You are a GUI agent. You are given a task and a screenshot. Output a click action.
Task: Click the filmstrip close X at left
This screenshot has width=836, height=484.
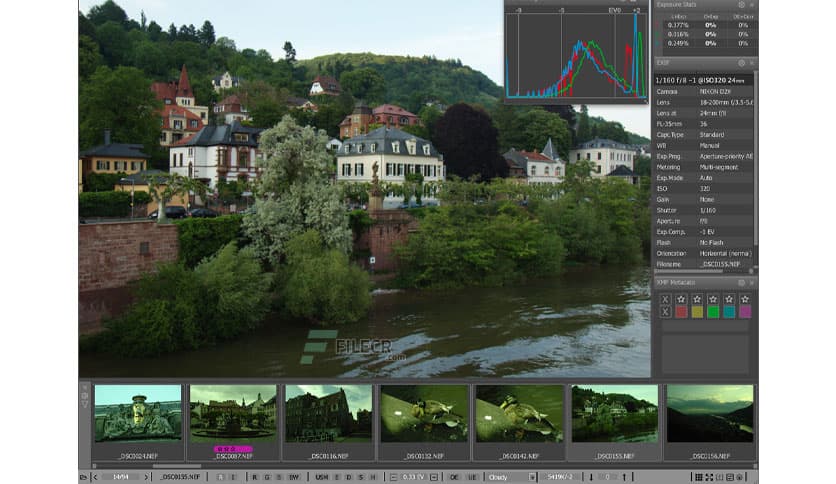84,388
